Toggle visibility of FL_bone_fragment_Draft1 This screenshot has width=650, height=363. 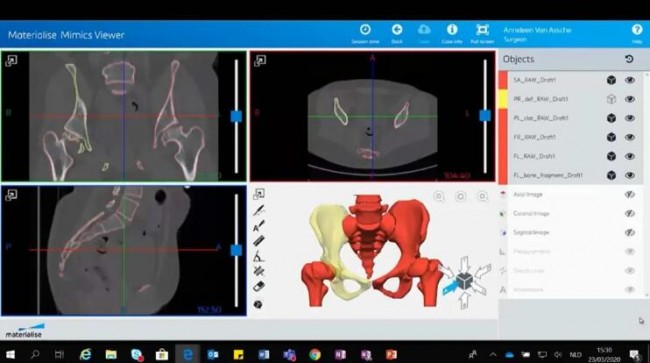click(x=630, y=175)
